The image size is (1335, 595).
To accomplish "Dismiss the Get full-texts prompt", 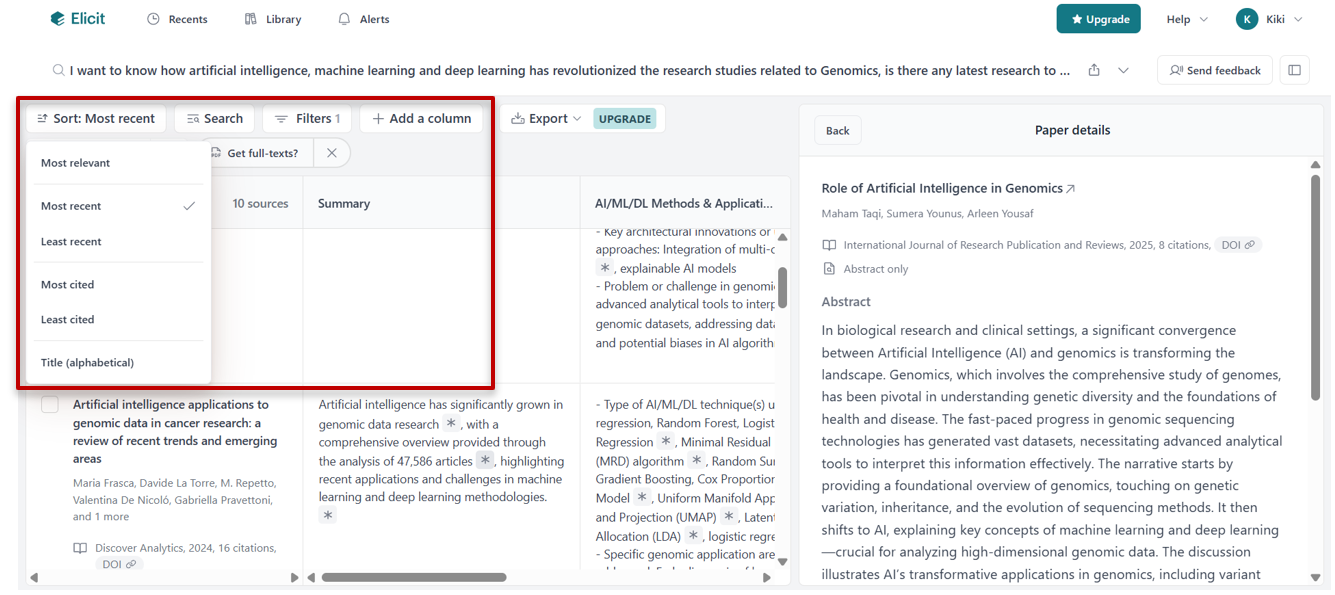I will click(331, 152).
